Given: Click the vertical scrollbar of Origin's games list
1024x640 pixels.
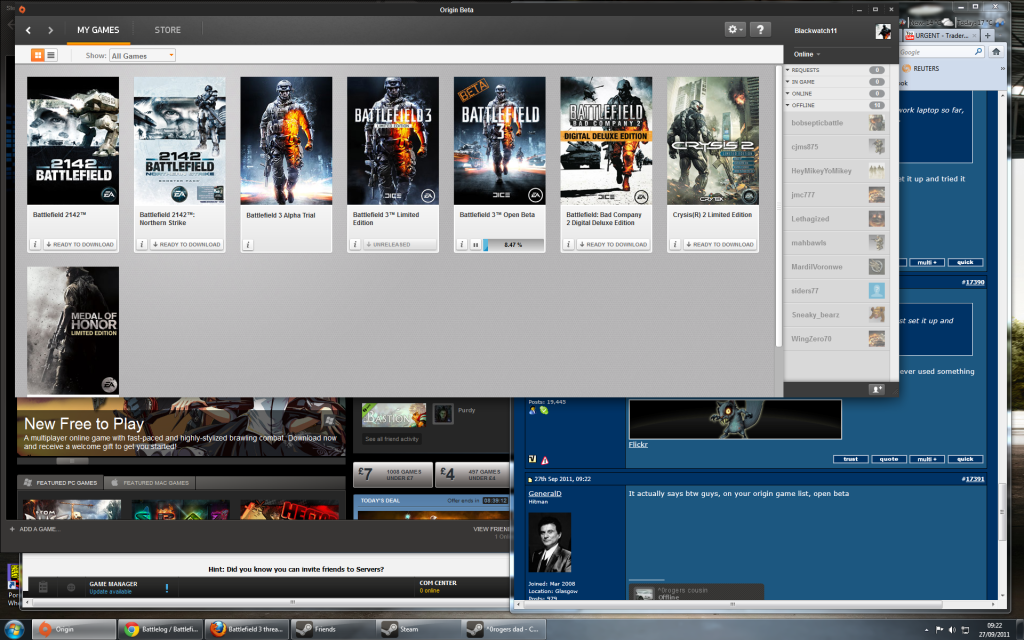Looking at the screenshot, I should point(778,206).
